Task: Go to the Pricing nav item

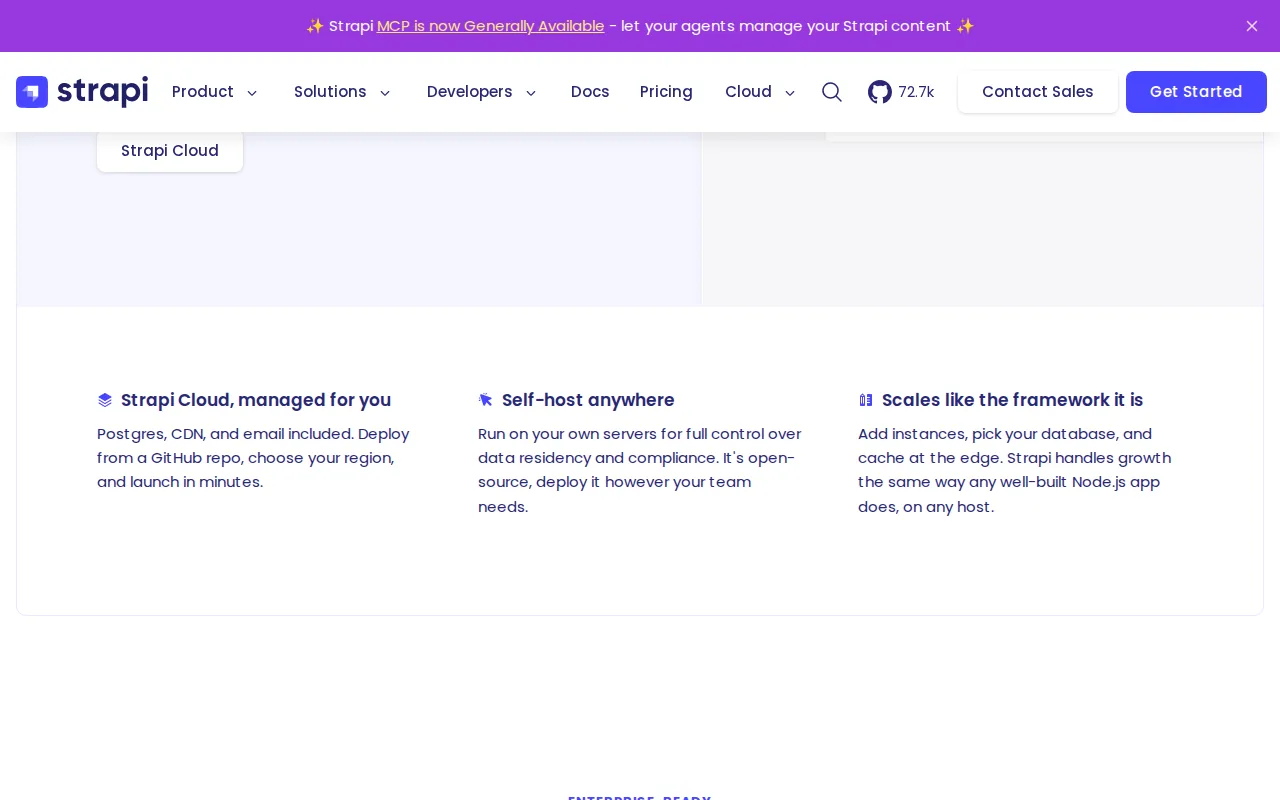Action: click(x=666, y=92)
